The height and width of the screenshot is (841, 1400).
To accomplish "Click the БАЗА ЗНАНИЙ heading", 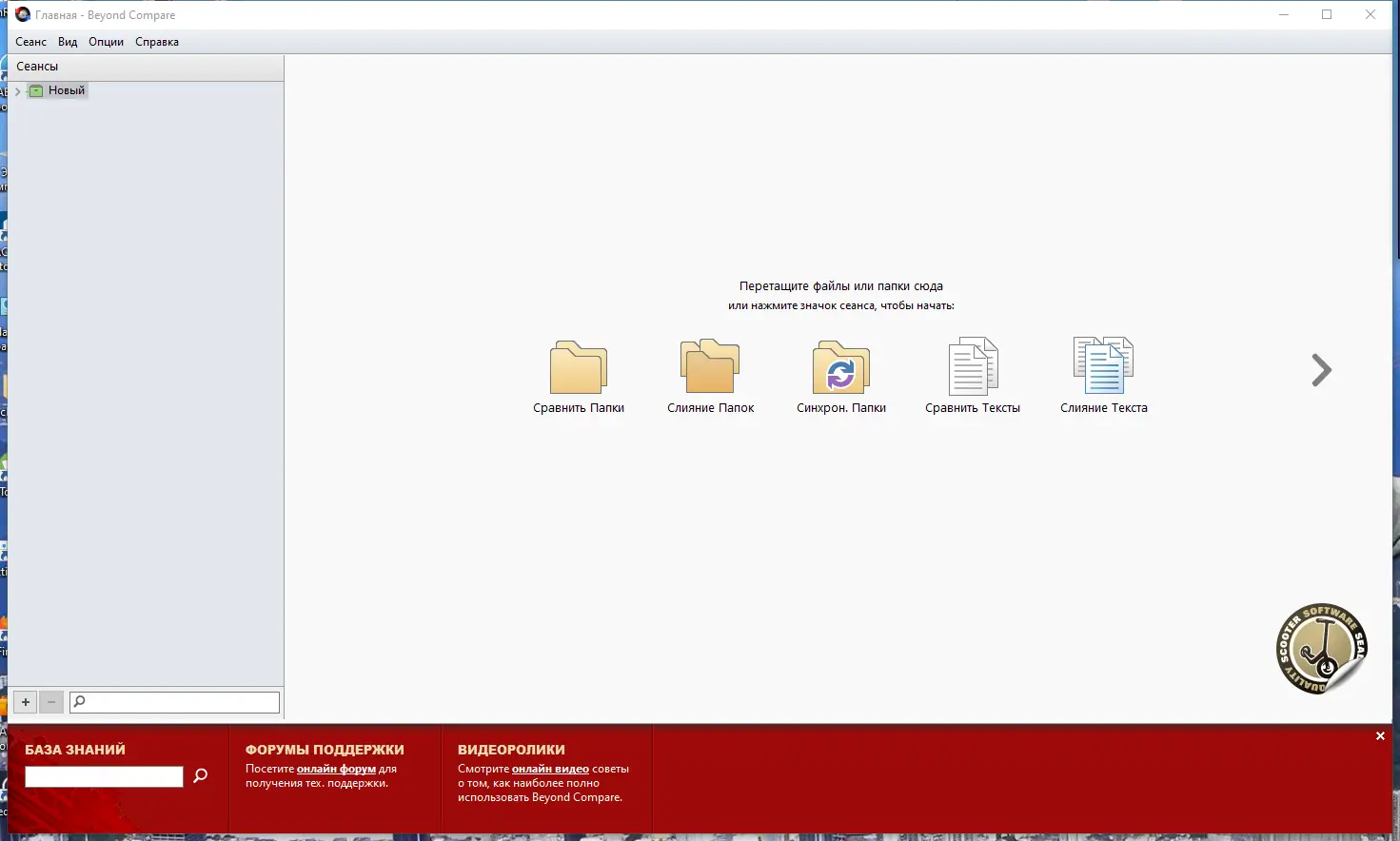I will [75, 750].
